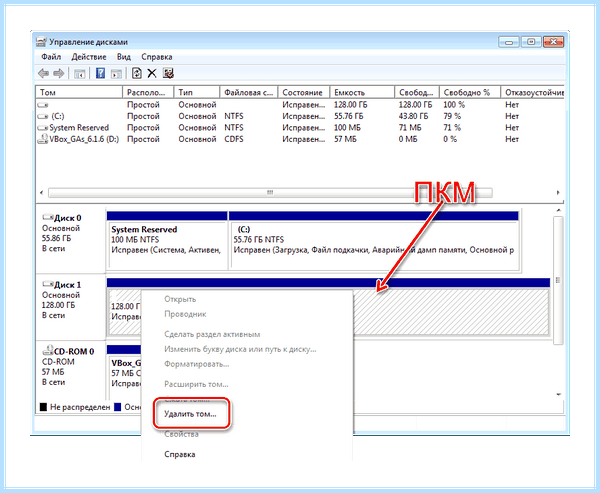
Task: Click the blue Основной legend swatch
Action: (118, 407)
